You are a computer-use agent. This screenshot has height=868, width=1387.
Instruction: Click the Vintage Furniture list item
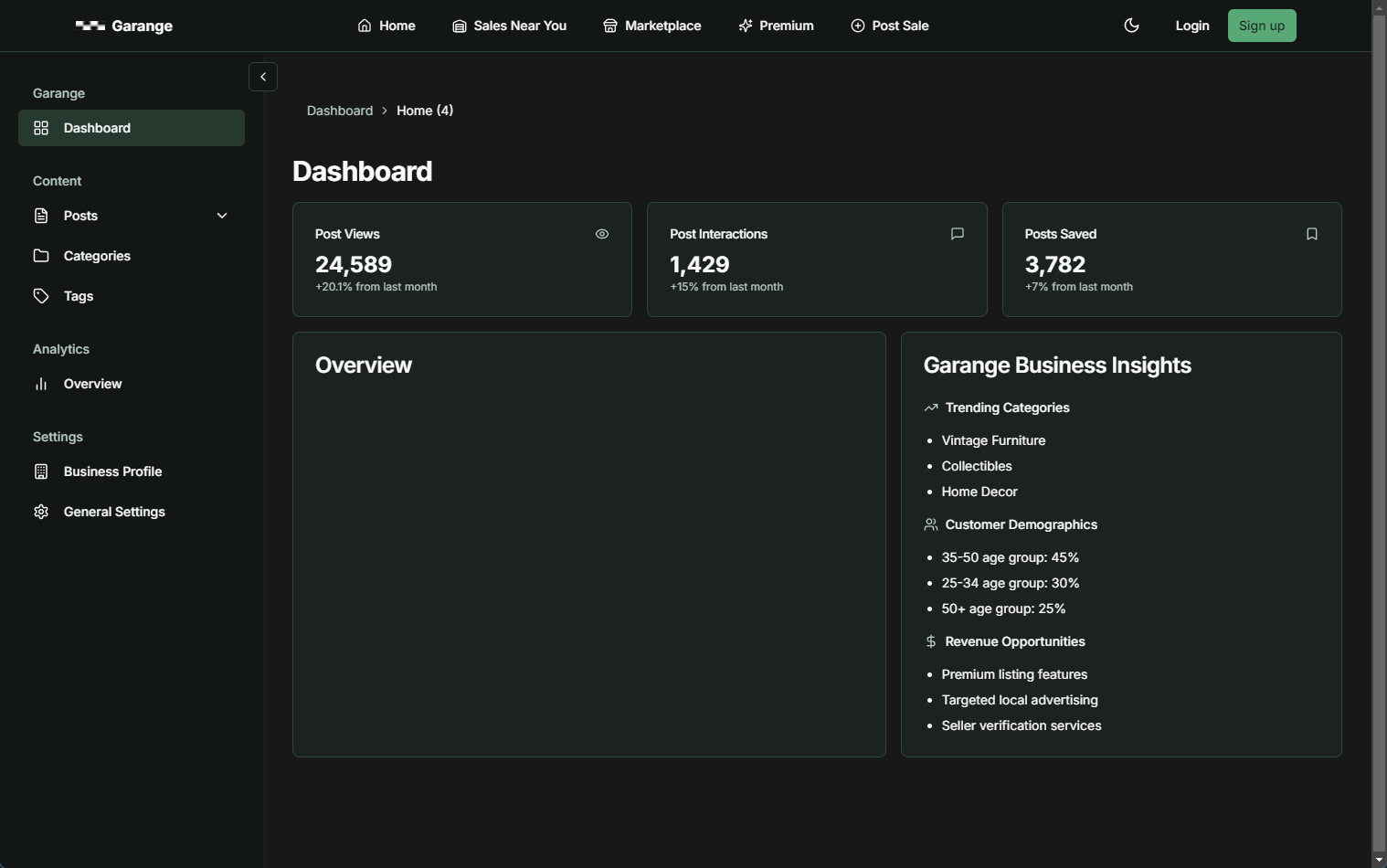993,440
